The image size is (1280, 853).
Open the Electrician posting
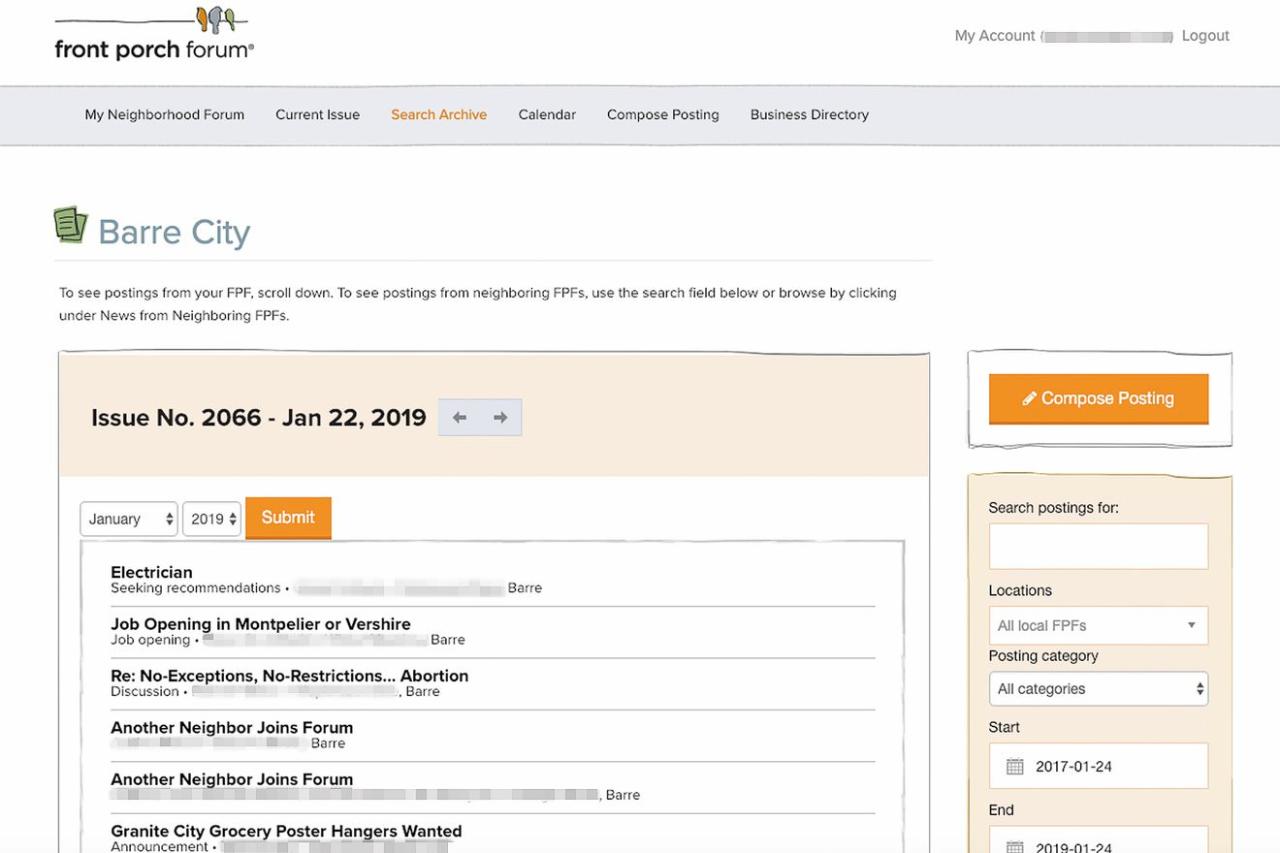click(151, 572)
